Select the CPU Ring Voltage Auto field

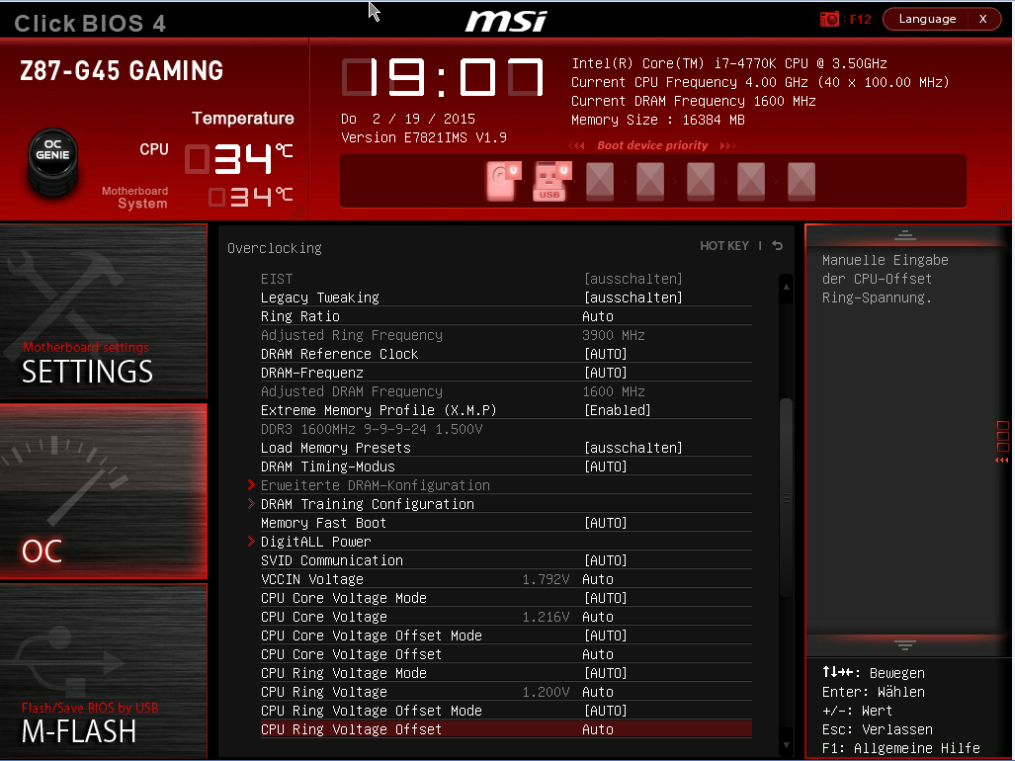597,692
